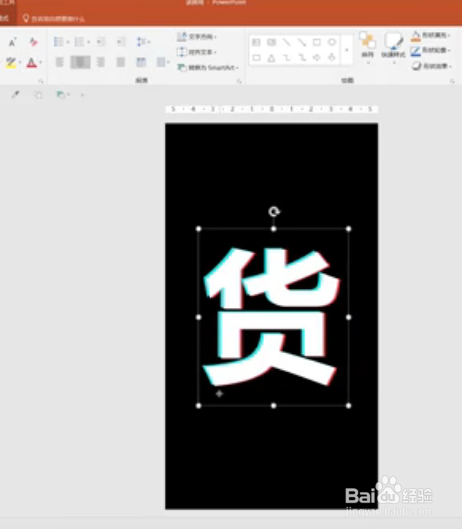Click the bullets list icon
This screenshot has height=529, width=462.
tap(59, 42)
